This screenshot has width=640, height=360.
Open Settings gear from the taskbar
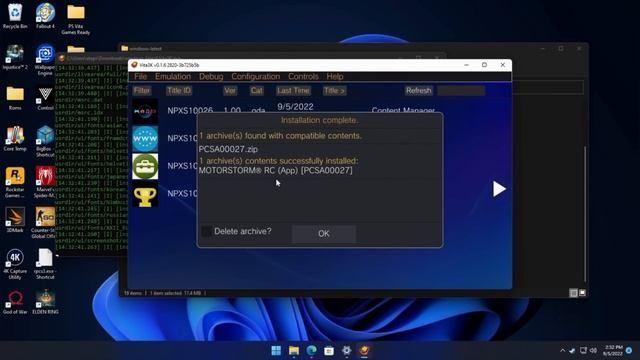(x=347, y=351)
